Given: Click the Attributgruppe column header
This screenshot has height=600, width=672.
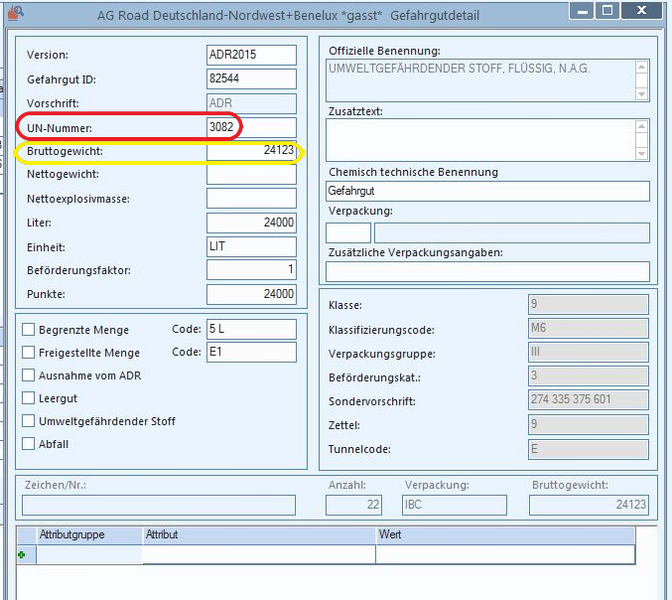Looking at the screenshot, I should point(89,535).
